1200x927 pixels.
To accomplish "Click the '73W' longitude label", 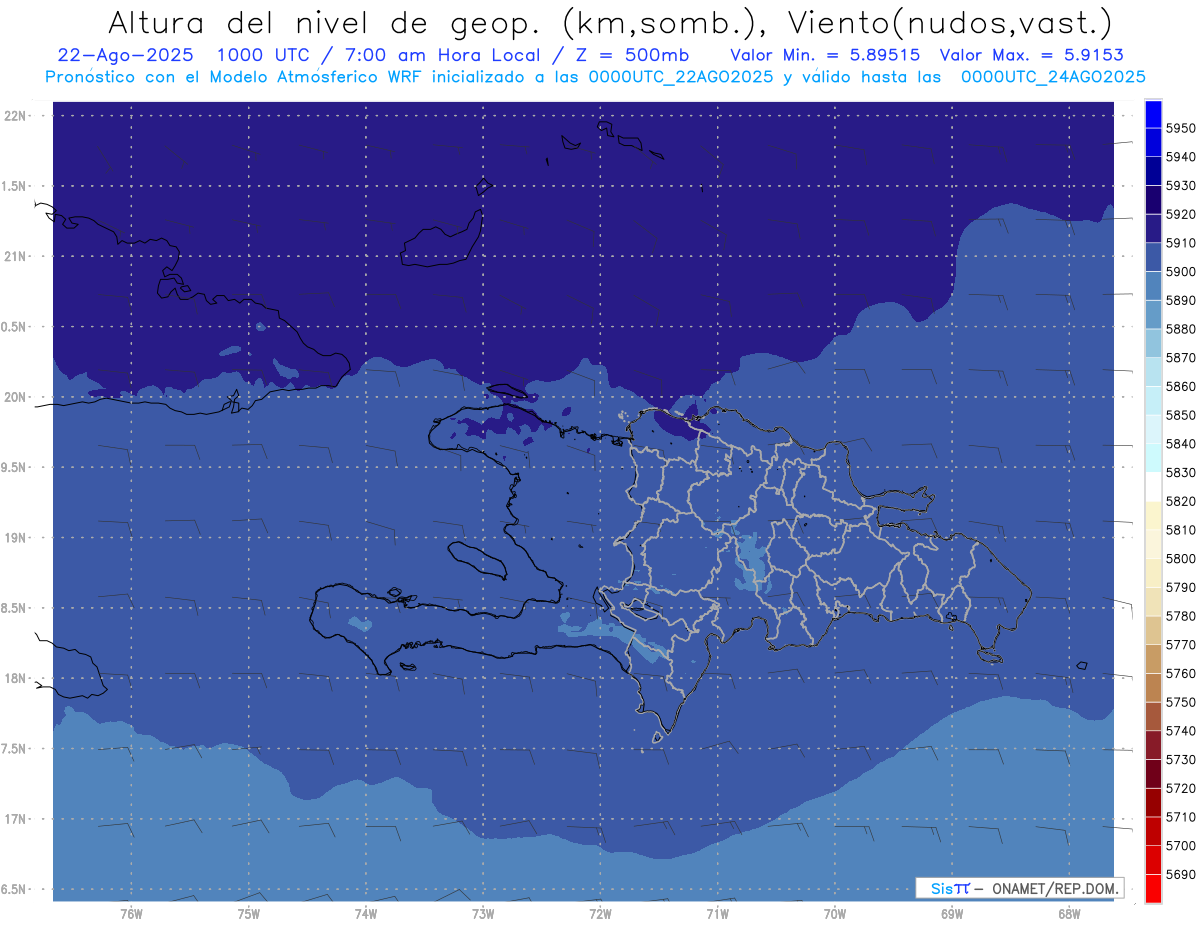I will click(483, 913).
